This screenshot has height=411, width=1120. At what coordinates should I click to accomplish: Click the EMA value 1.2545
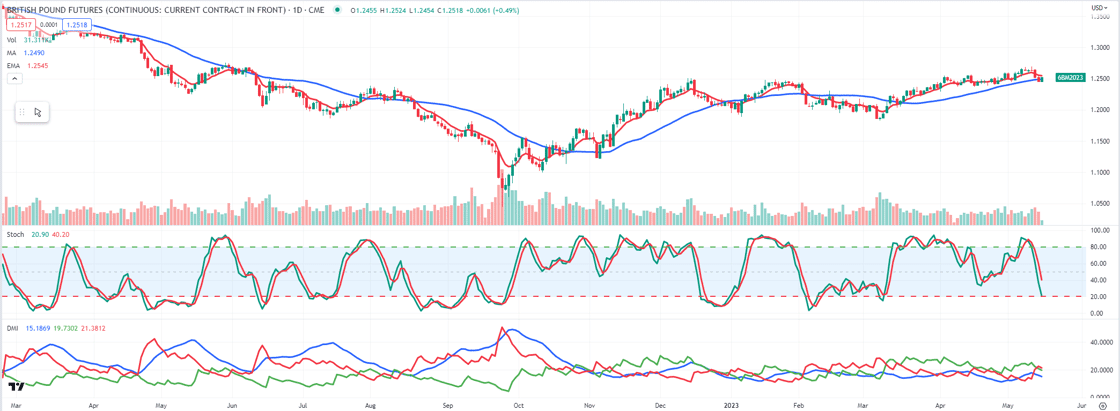coord(36,66)
